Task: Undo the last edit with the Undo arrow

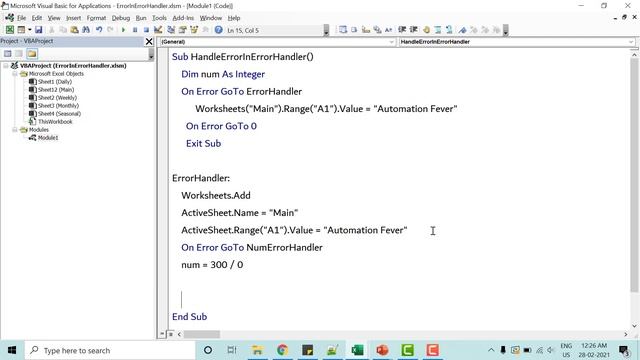Action: pos(99,30)
